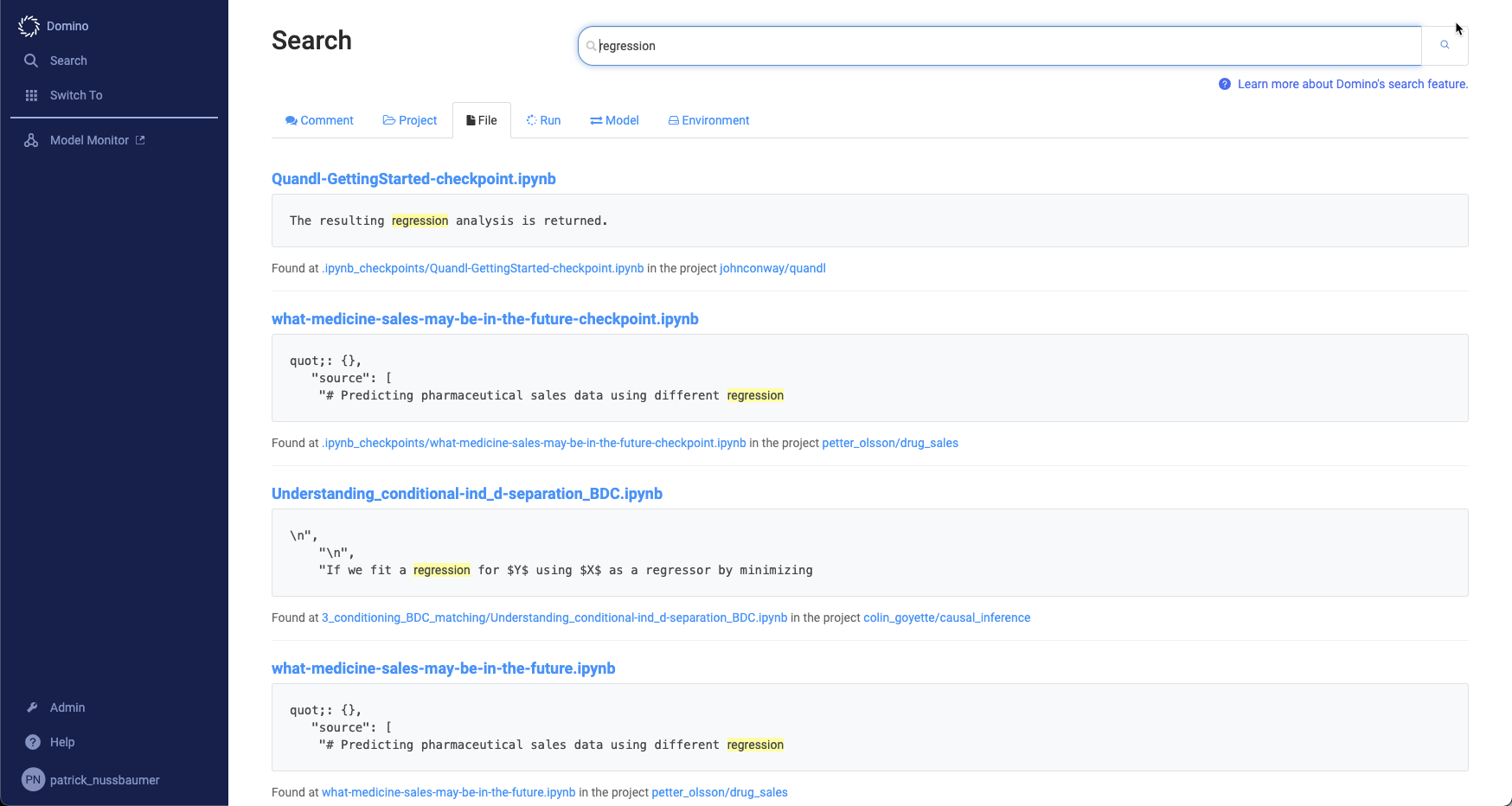Open Quandl-GettingStarted-checkpoint.ipynb result title
Screen dimensions: 1512x806
413,179
